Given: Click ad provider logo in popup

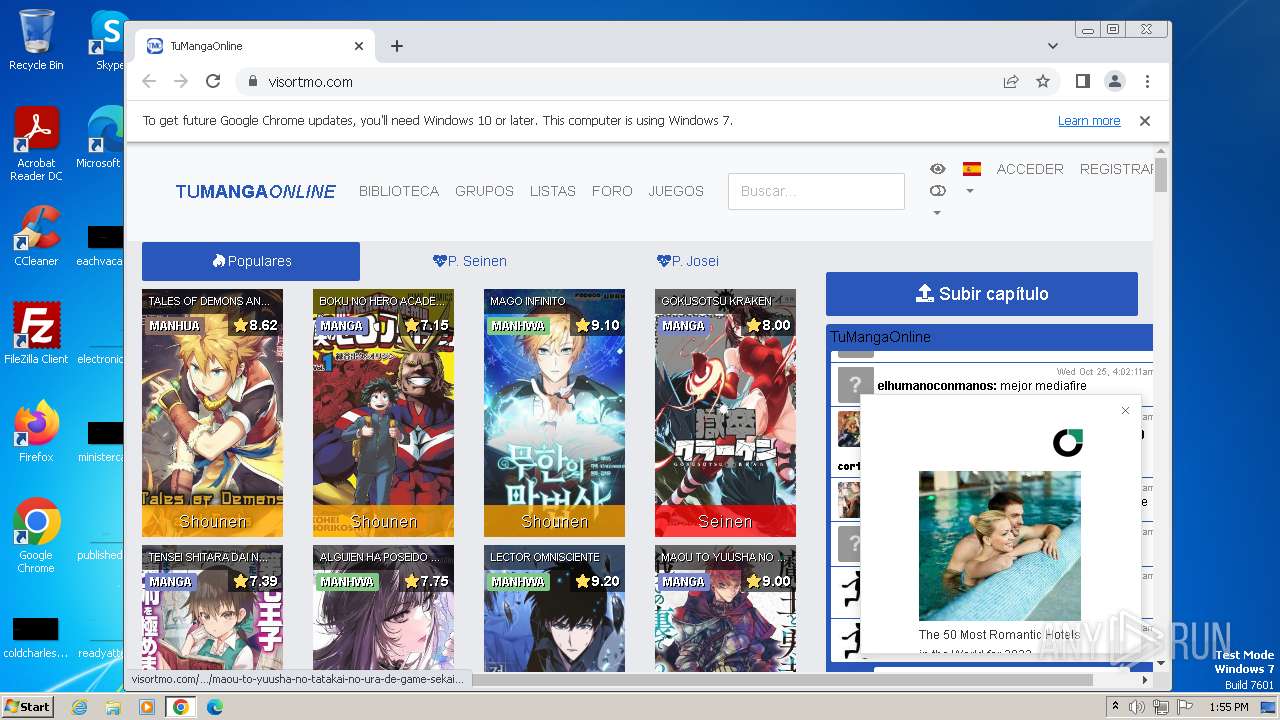Looking at the screenshot, I should (1068, 443).
